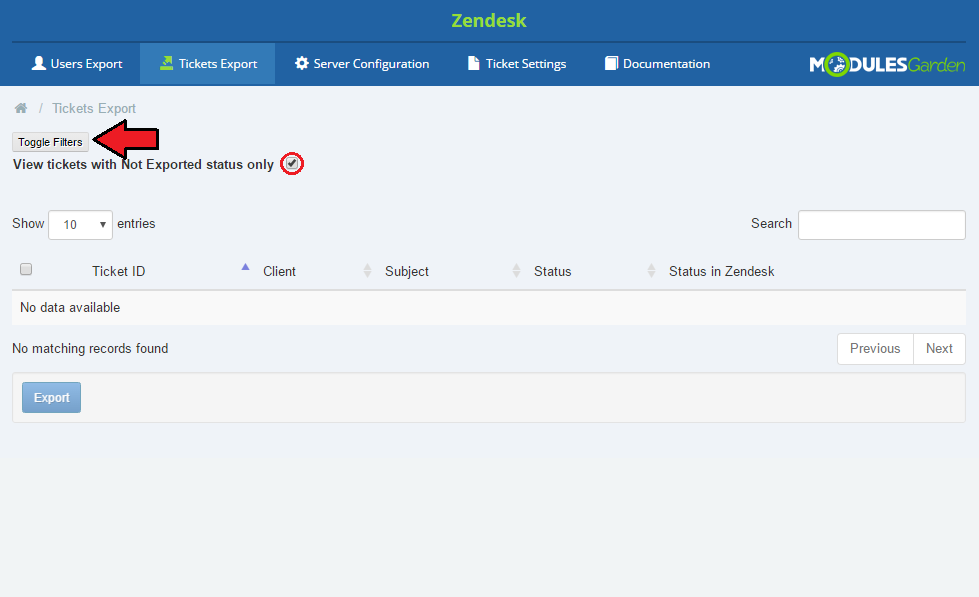Click the Documentation book icon
This screenshot has height=597, width=979.
[x=611, y=63]
